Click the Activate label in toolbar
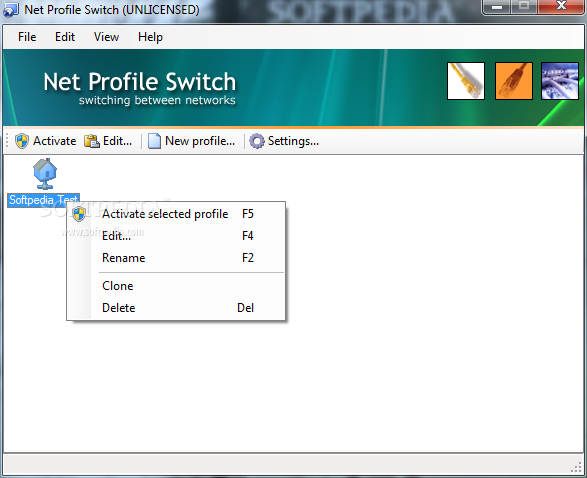The width and height of the screenshot is (587, 478). coord(55,141)
